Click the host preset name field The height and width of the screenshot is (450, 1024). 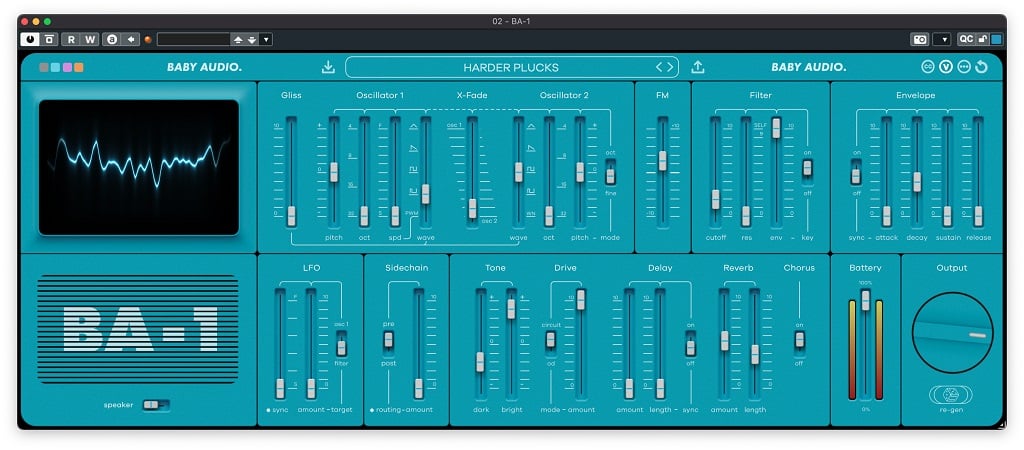point(194,39)
